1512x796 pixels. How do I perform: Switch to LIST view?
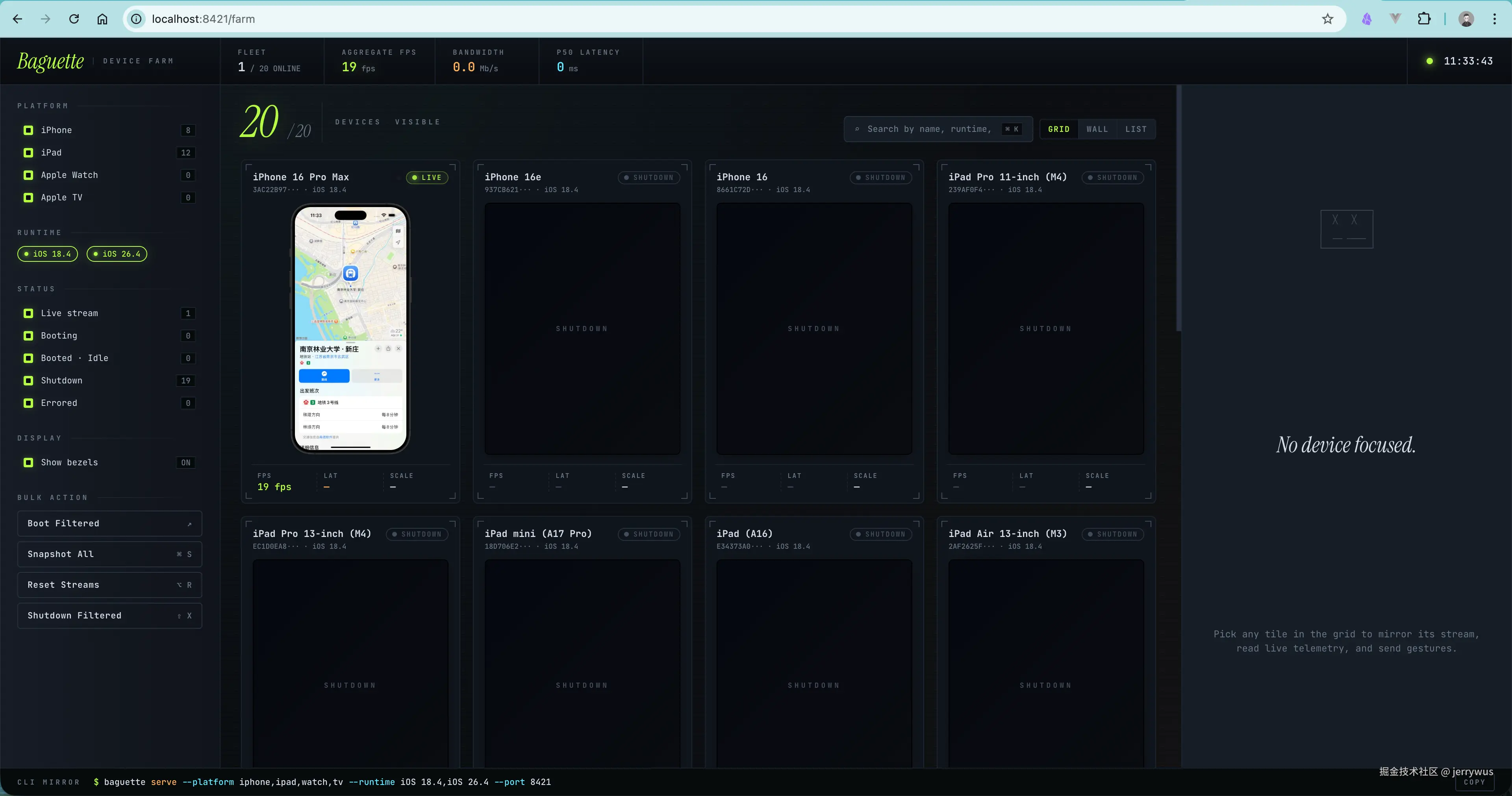pos(1136,129)
